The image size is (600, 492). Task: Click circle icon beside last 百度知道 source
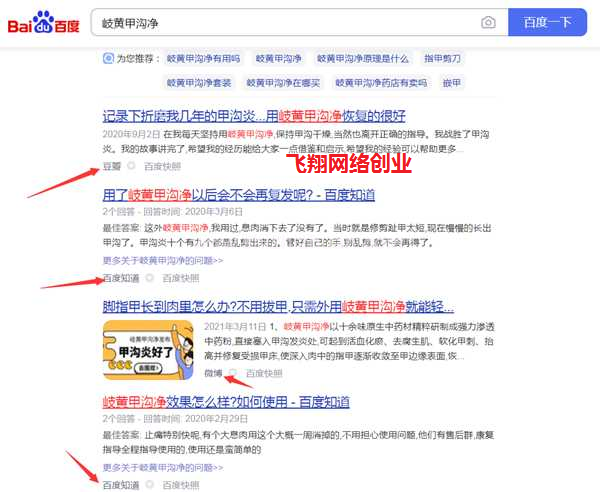point(150,485)
